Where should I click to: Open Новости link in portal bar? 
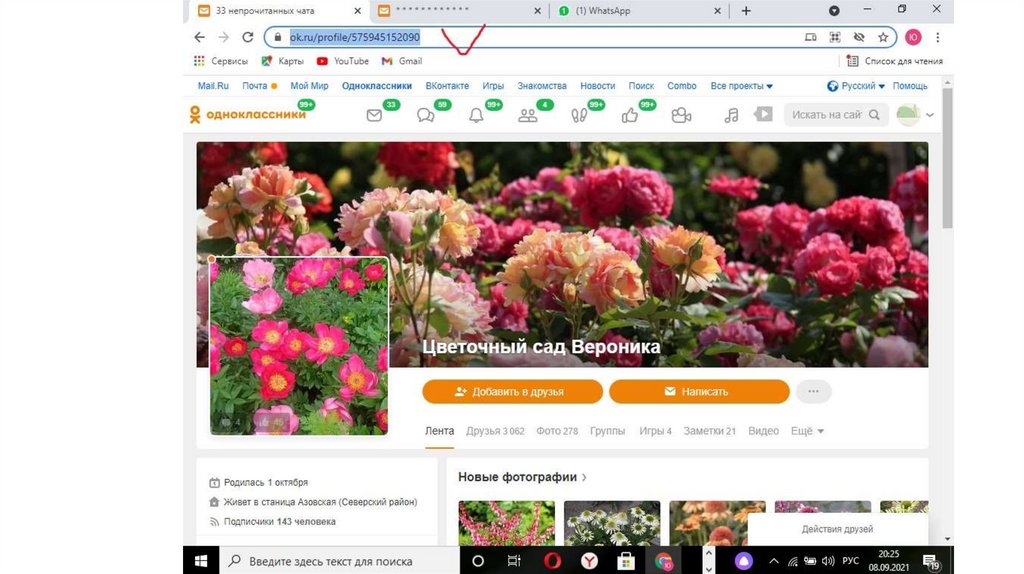coord(598,86)
